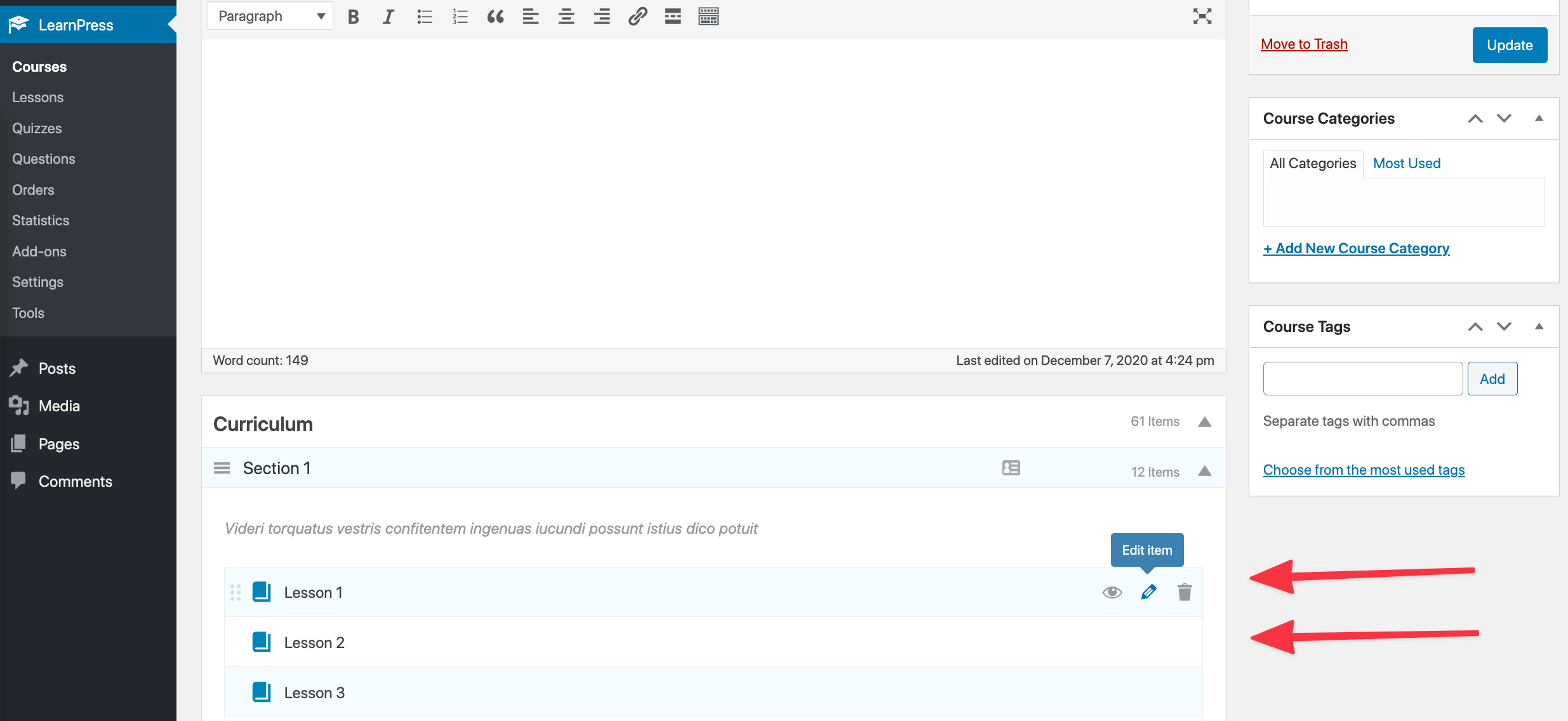1568x721 pixels.
Task: Toggle the editor toolbar kitchen sink
Action: 708,17
